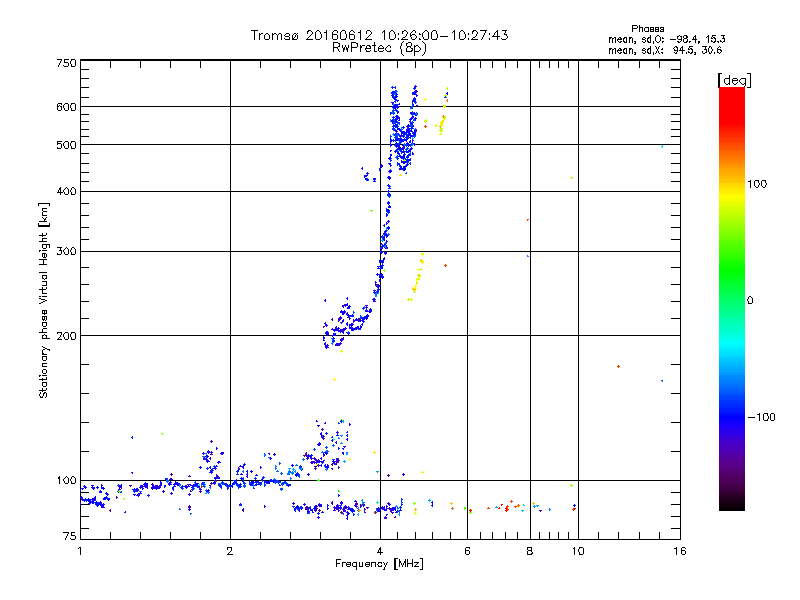Click the blue F-layer cluster near 200 km
Viewport: 800px width, 600px height.
pos(347,322)
